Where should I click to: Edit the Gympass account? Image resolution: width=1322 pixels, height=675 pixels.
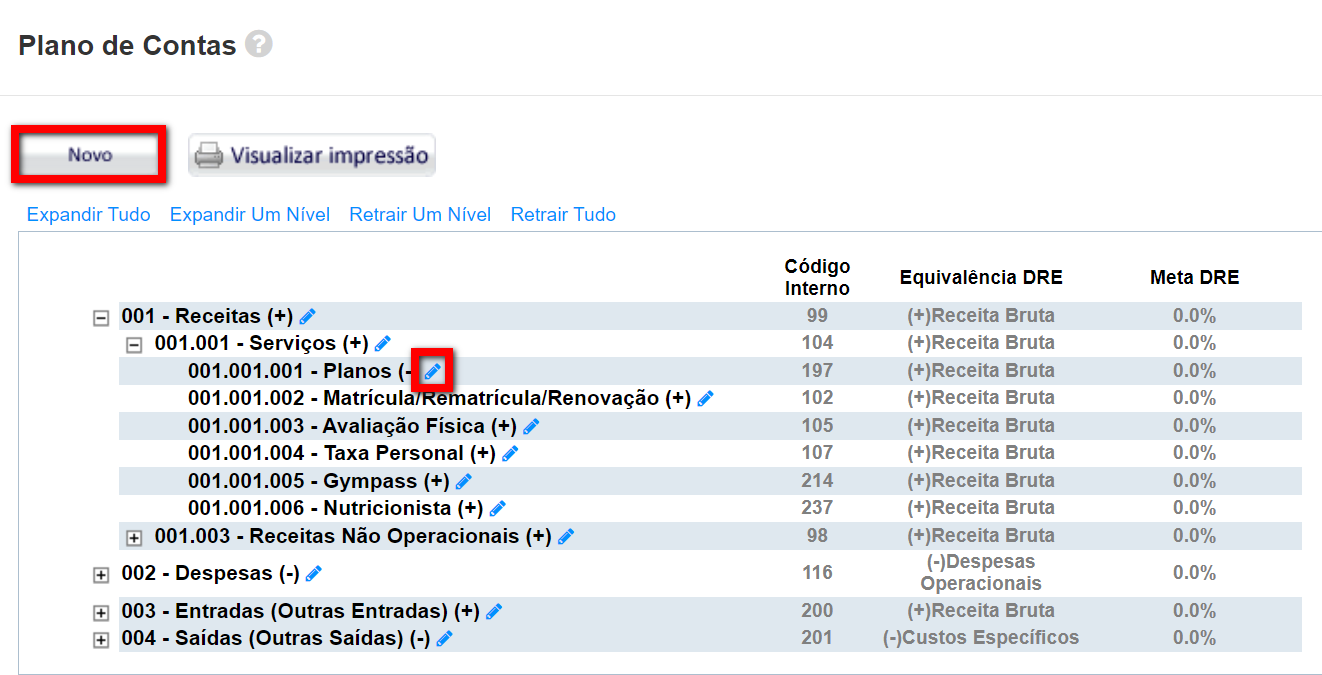pos(463,482)
